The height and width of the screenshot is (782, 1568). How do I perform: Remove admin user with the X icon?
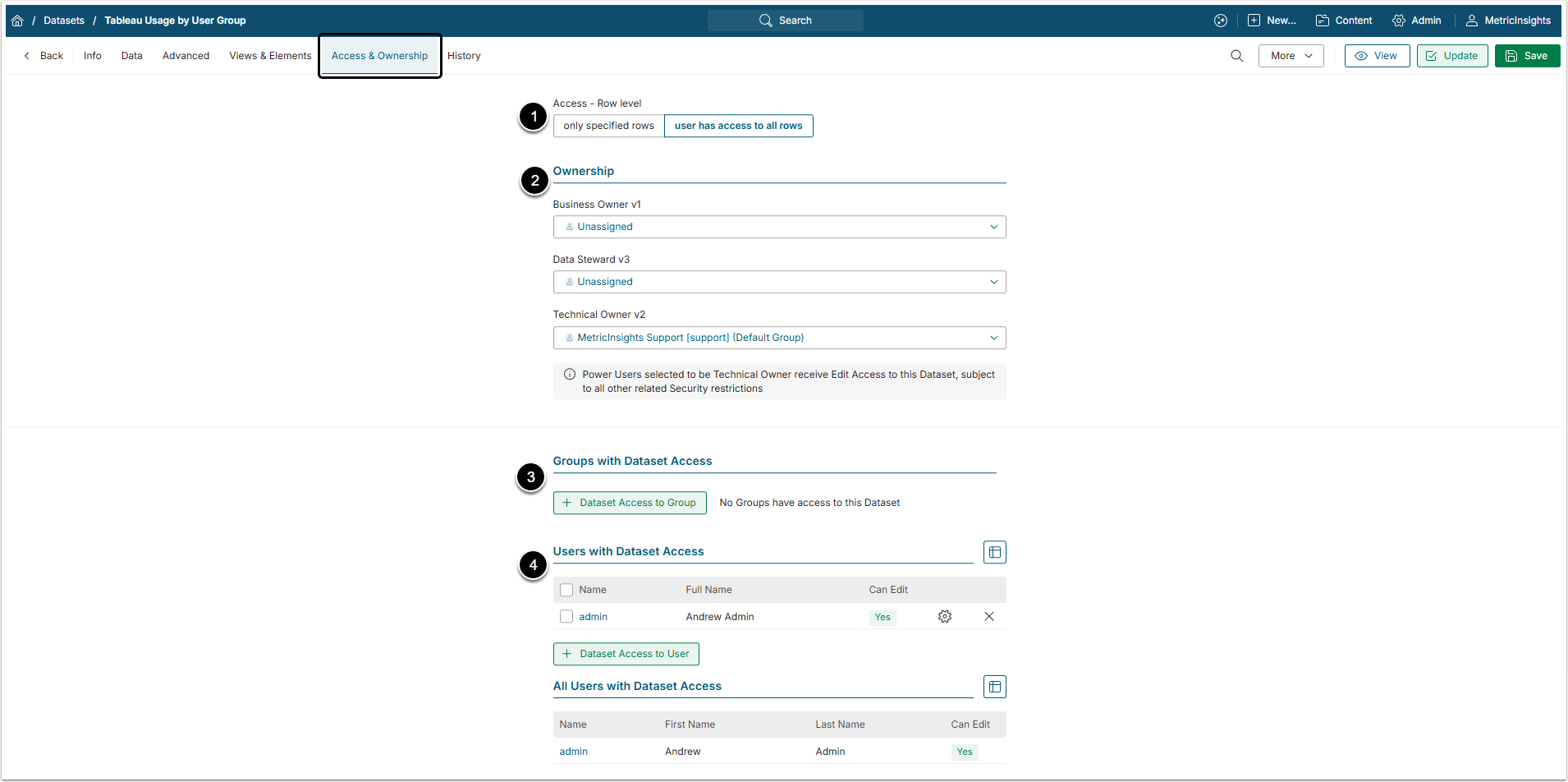(989, 617)
